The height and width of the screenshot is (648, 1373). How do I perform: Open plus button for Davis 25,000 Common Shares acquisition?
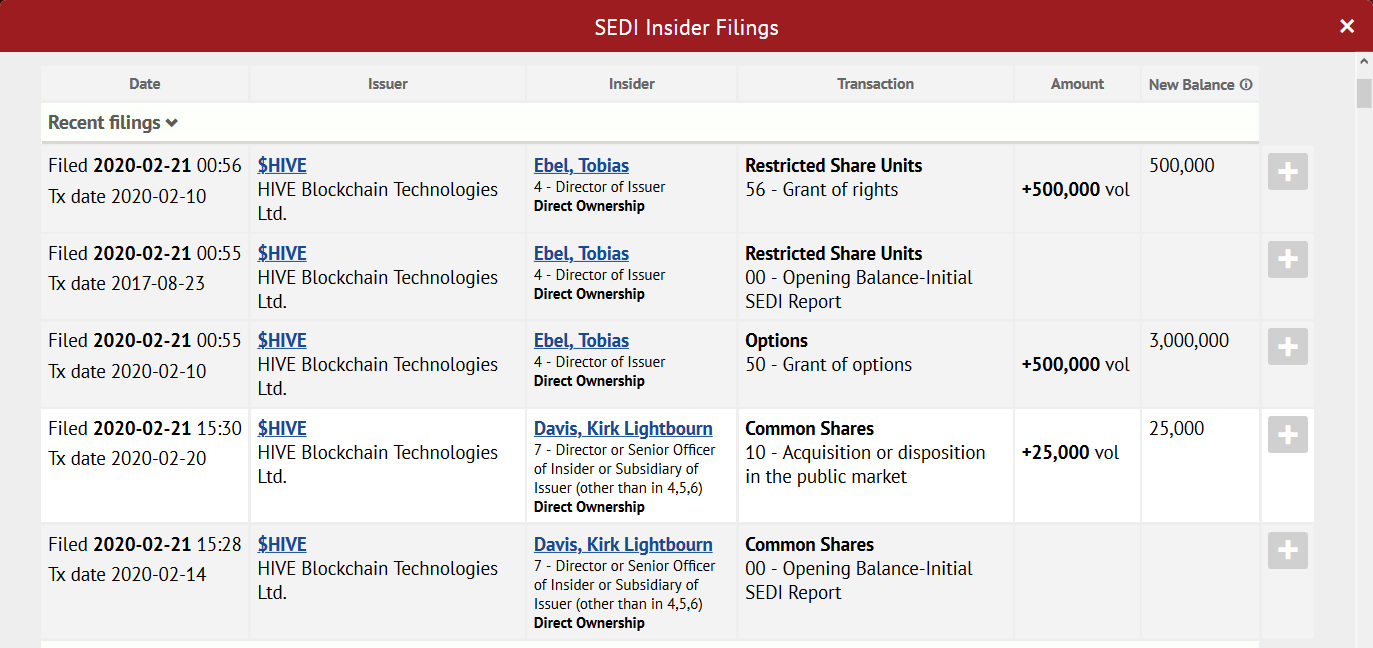[x=1288, y=435]
